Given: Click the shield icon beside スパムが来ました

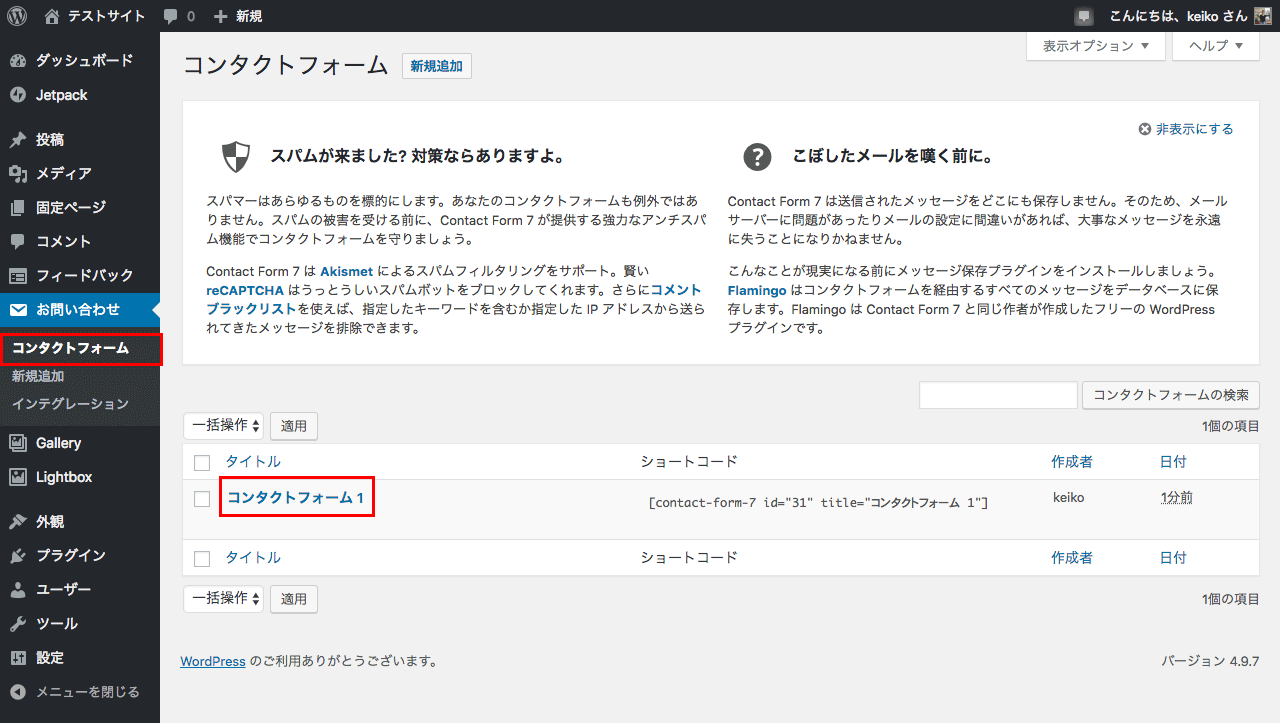Looking at the screenshot, I should point(236,157).
